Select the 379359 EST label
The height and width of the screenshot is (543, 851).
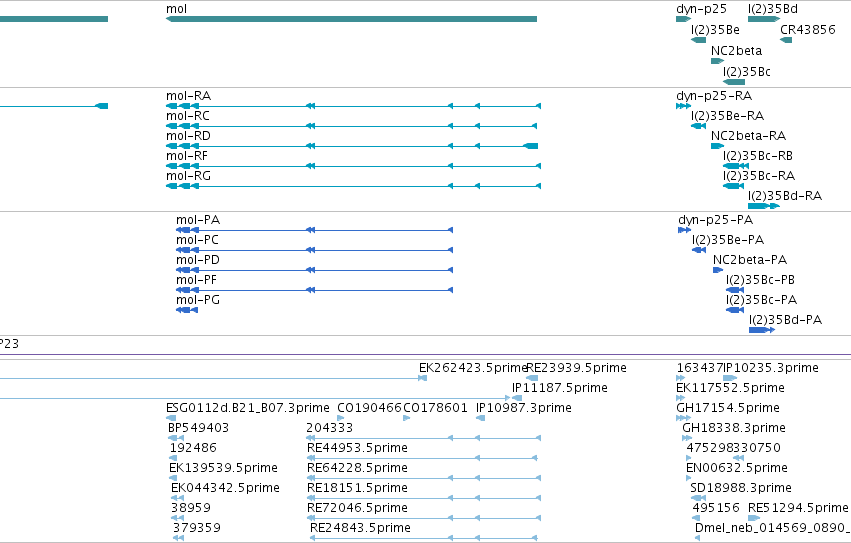coord(197,529)
